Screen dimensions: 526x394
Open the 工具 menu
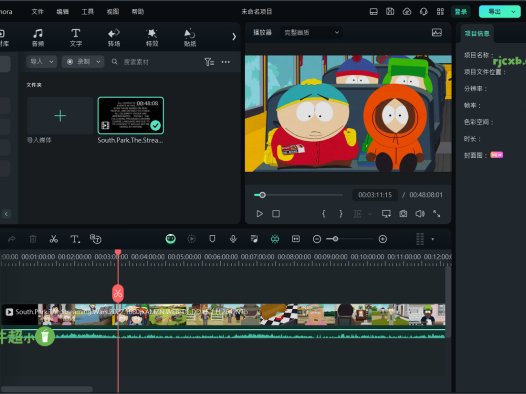point(88,12)
